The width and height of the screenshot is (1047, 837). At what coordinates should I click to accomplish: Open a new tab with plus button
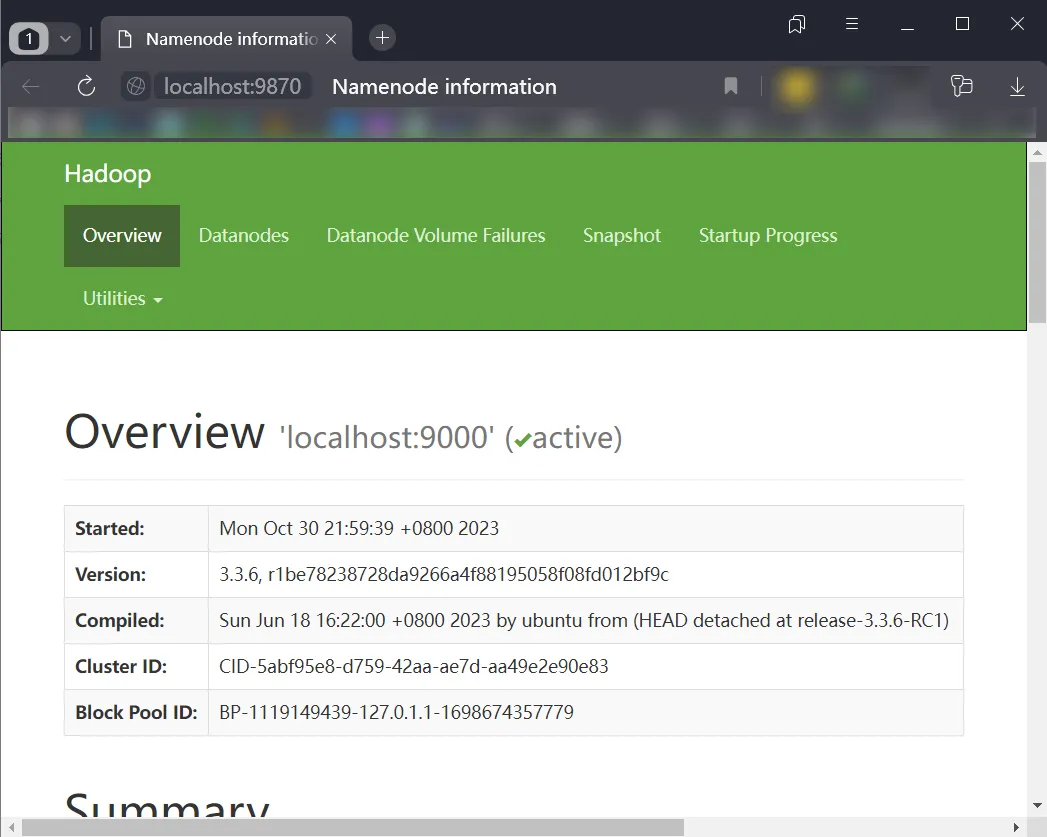pyautogui.click(x=383, y=37)
